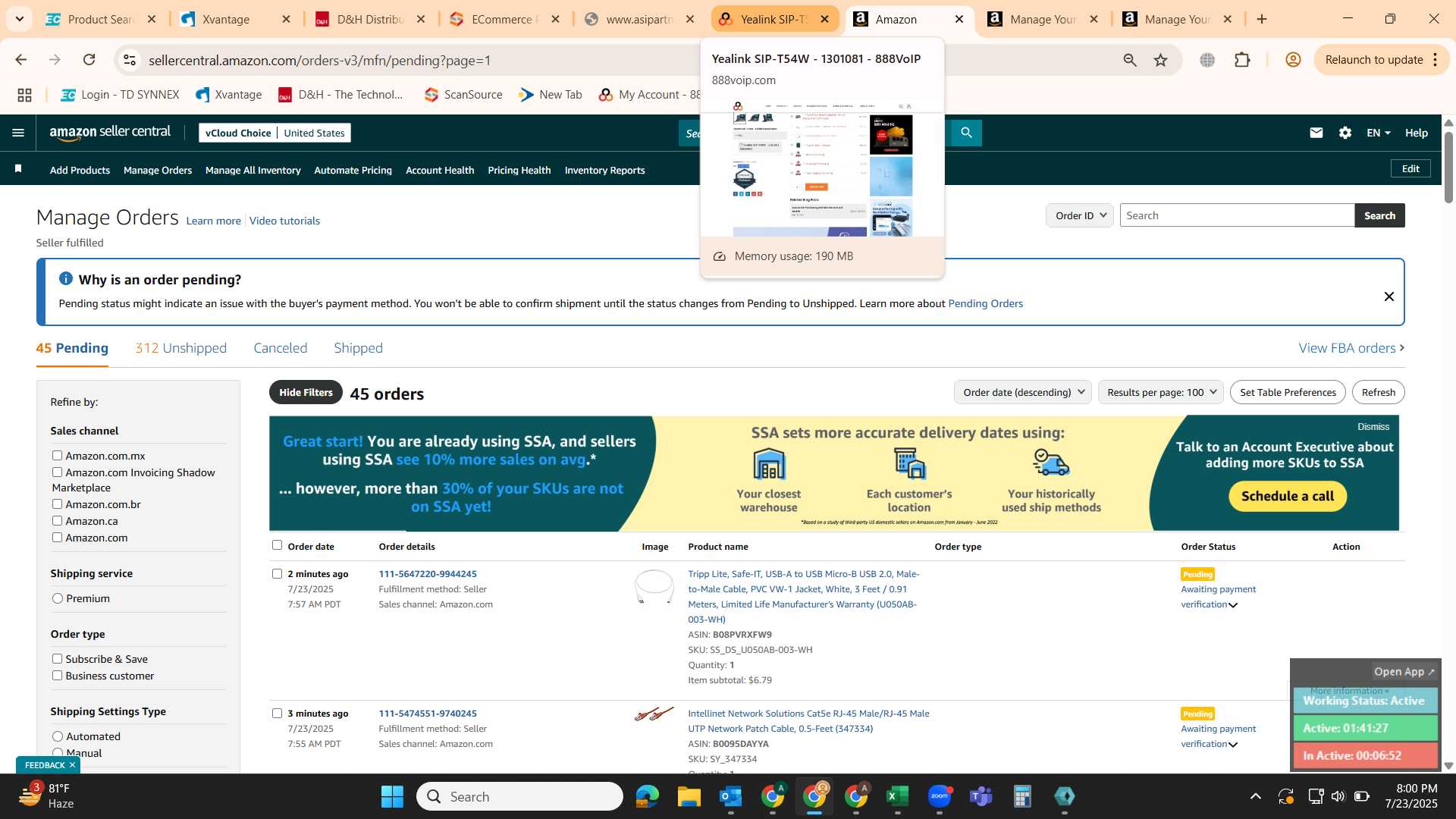The image size is (1456, 819).
Task: Open a new browser tab
Action: [x=1262, y=19]
